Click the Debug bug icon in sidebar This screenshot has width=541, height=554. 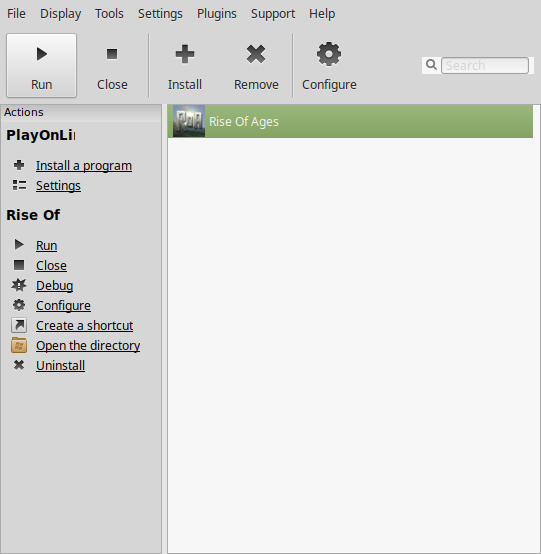tap(19, 285)
